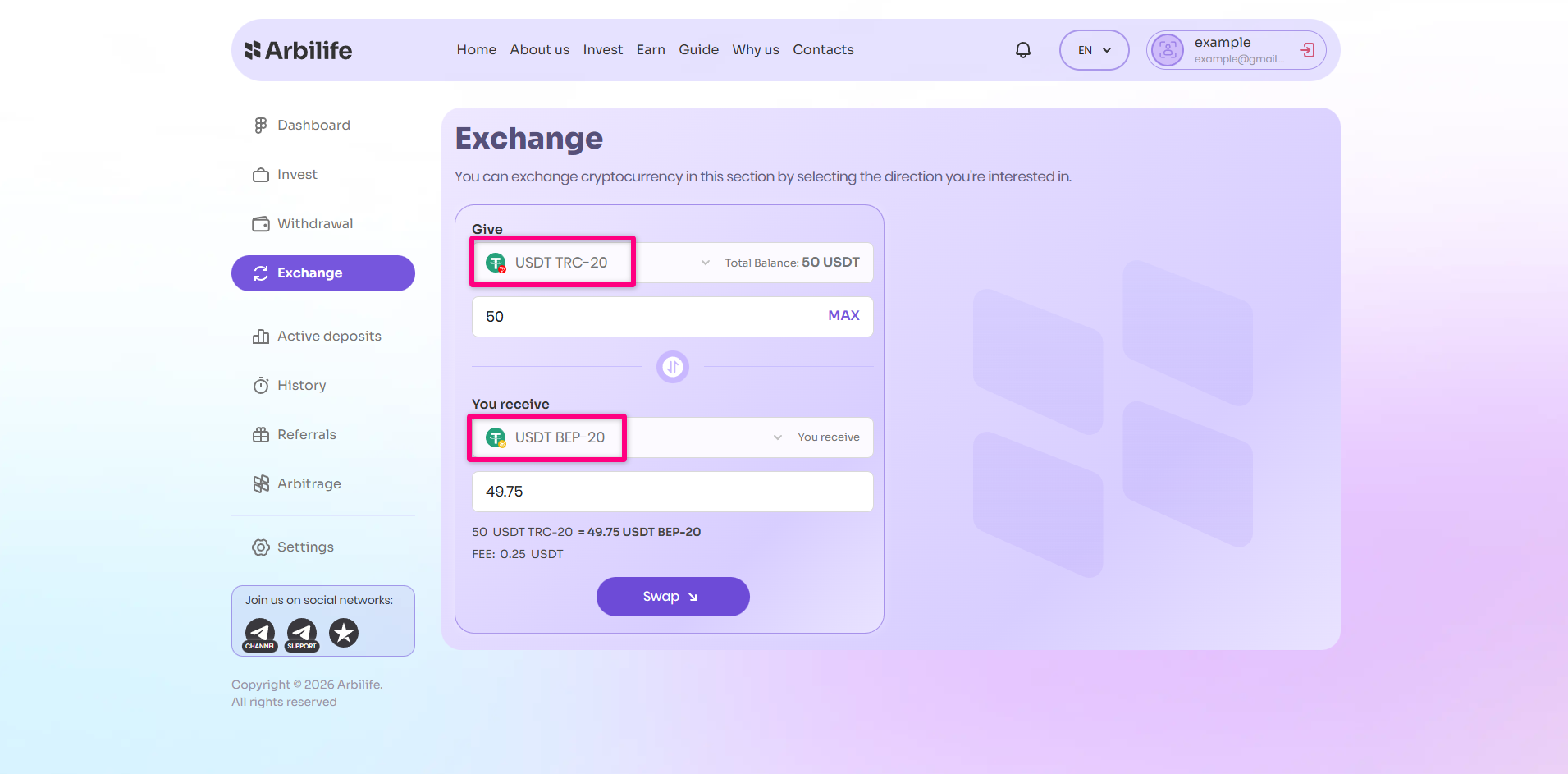Click the Swap button
The height and width of the screenshot is (774, 1568).
point(672,597)
